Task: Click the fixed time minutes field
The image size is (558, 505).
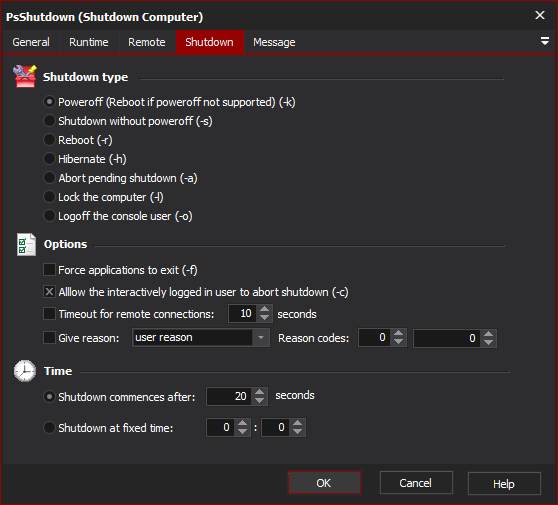Action: (276, 427)
